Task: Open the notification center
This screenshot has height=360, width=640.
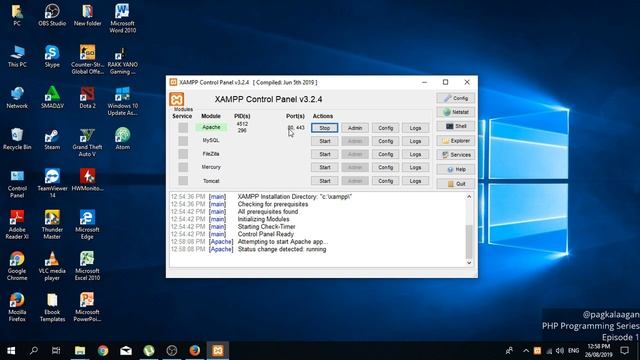Action: 624,351
